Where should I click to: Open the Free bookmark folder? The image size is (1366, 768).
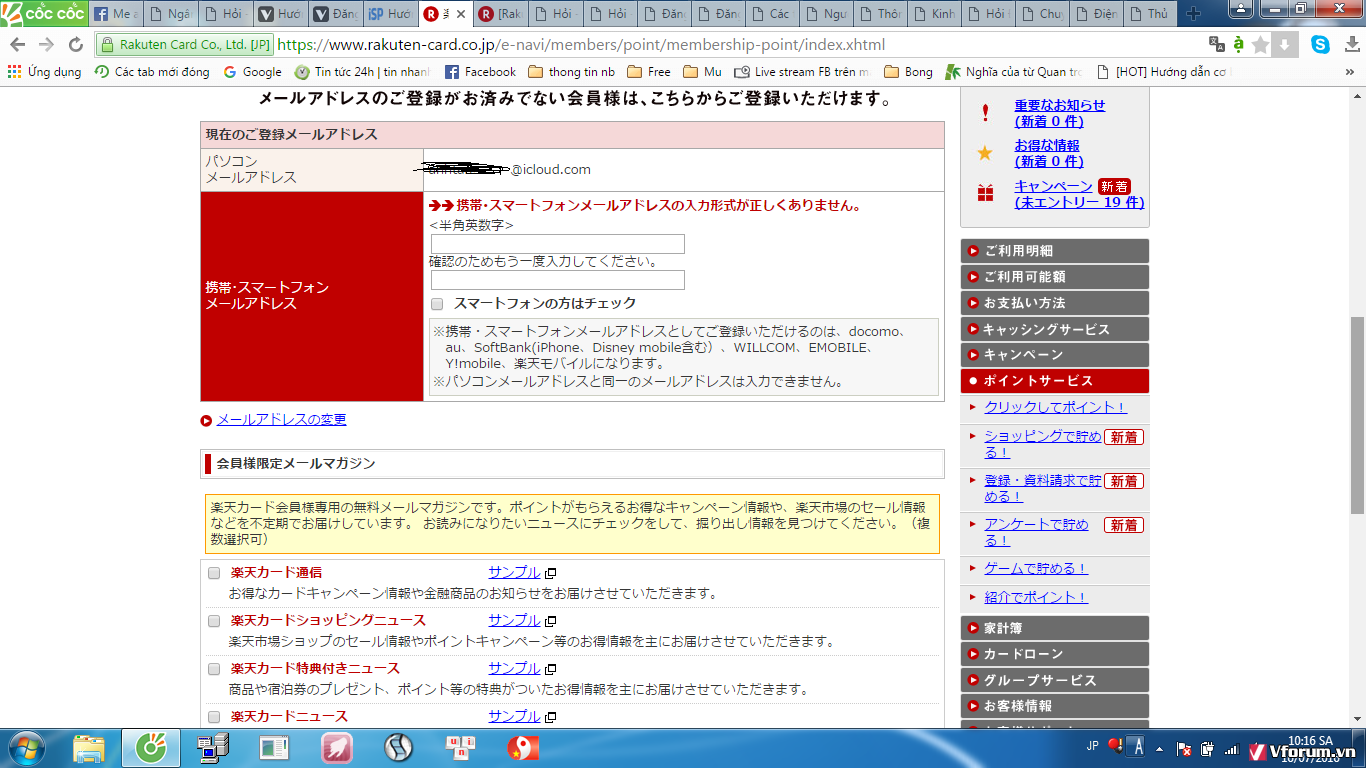[x=649, y=72]
